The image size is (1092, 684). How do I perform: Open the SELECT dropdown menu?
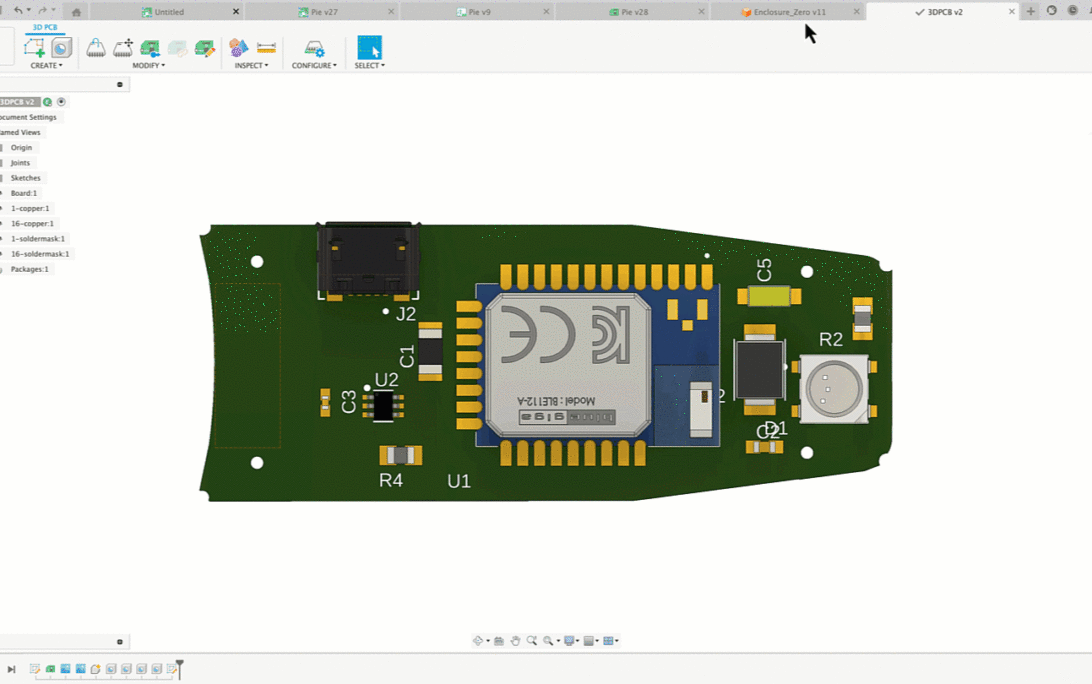tap(369, 65)
